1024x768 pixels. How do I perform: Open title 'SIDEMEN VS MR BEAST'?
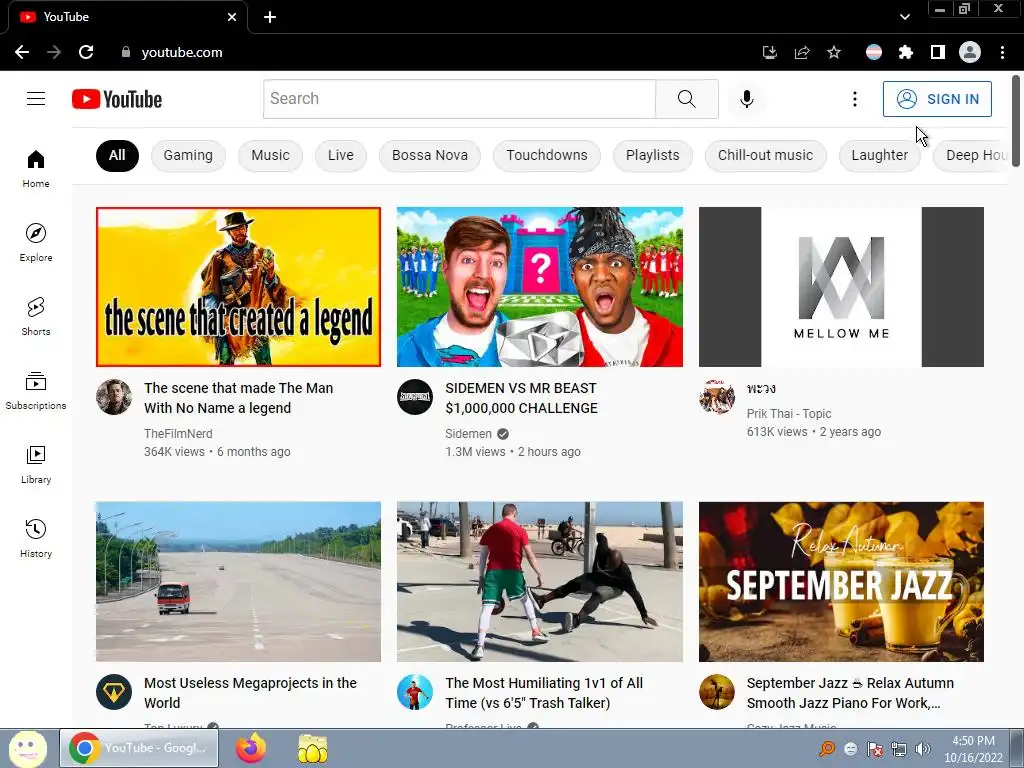(521, 398)
